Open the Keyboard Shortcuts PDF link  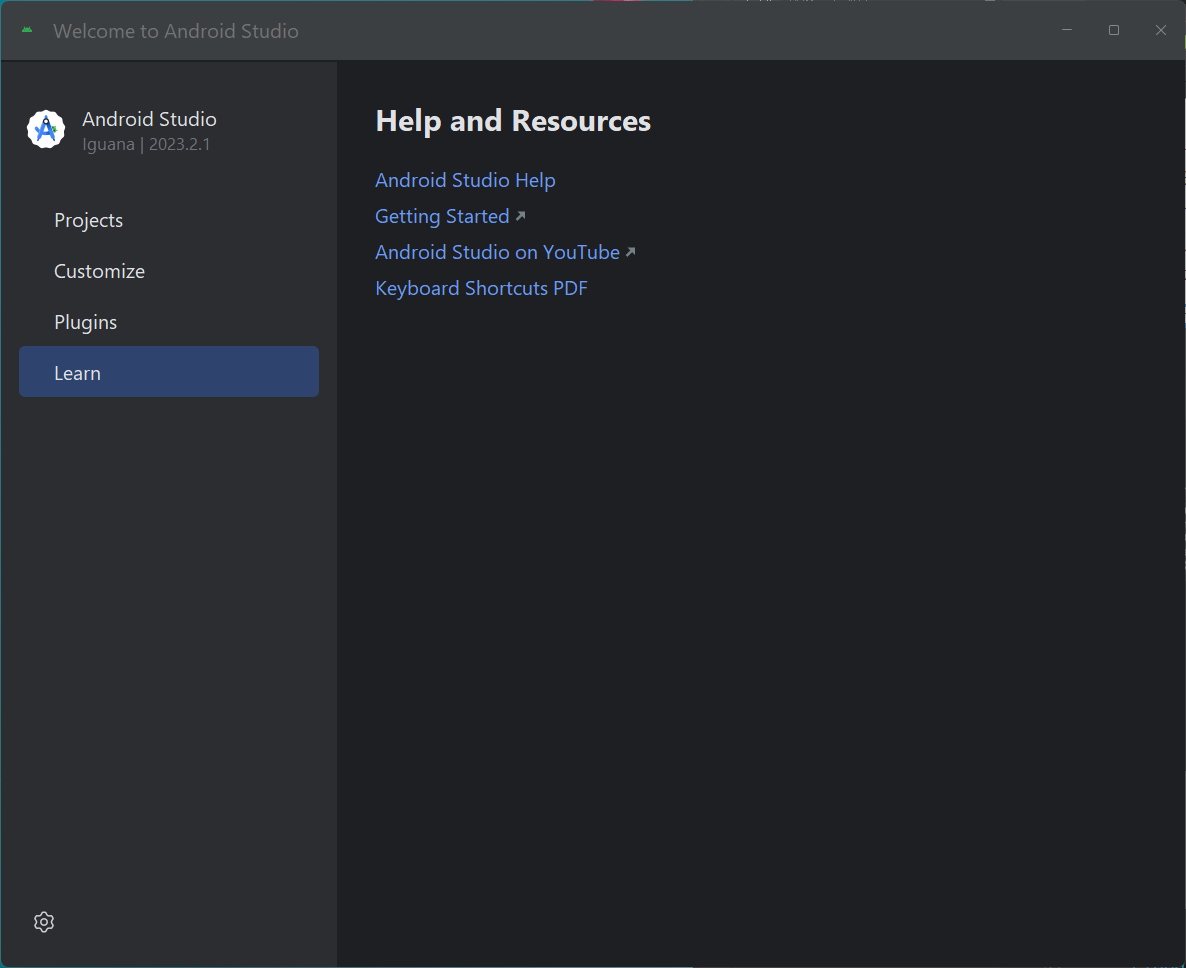481,288
